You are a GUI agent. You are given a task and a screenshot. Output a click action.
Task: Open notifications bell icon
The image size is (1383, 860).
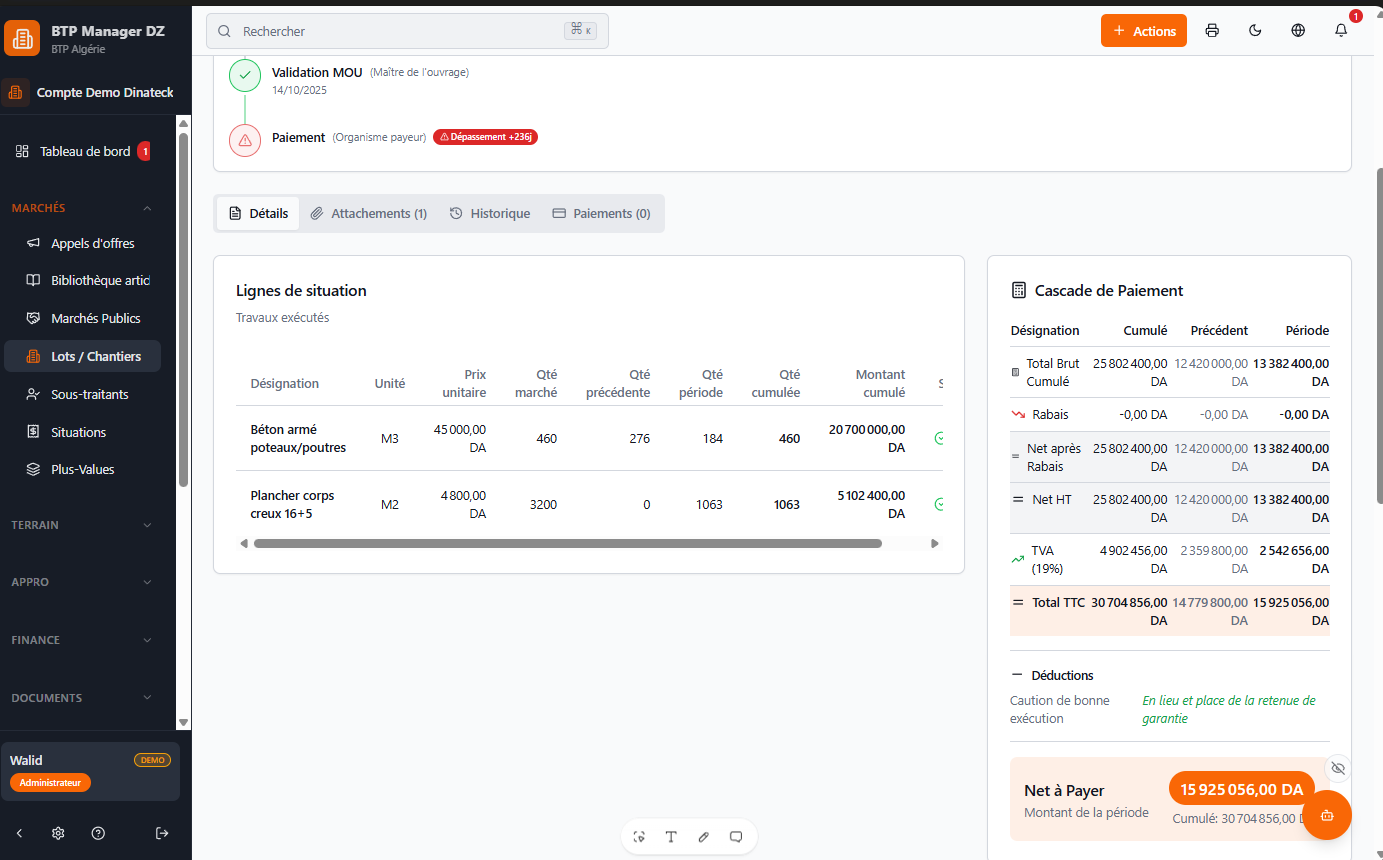tap(1341, 30)
